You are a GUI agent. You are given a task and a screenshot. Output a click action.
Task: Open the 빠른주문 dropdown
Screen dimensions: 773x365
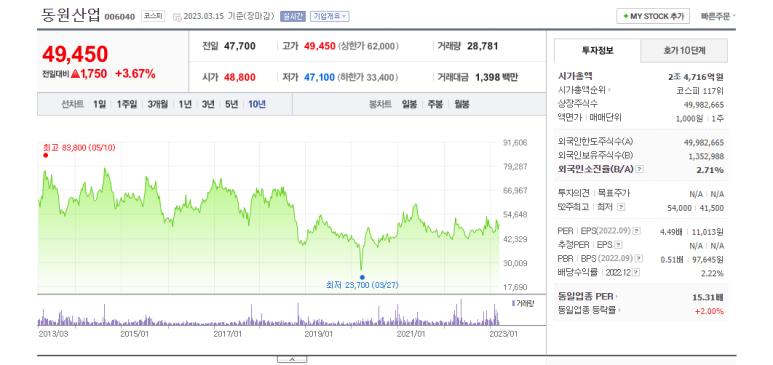click(718, 16)
